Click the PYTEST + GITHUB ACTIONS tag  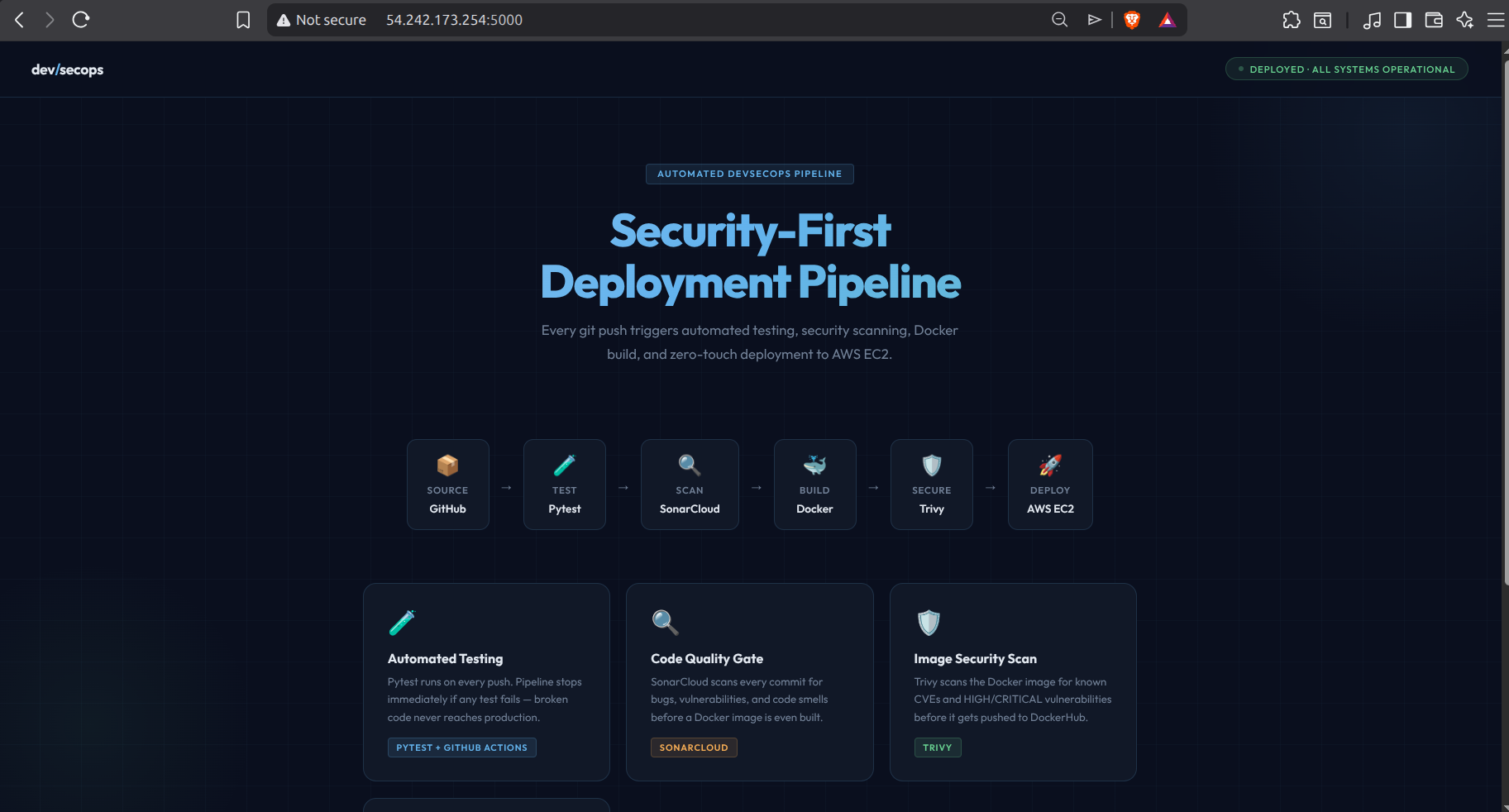(x=461, y=748)
